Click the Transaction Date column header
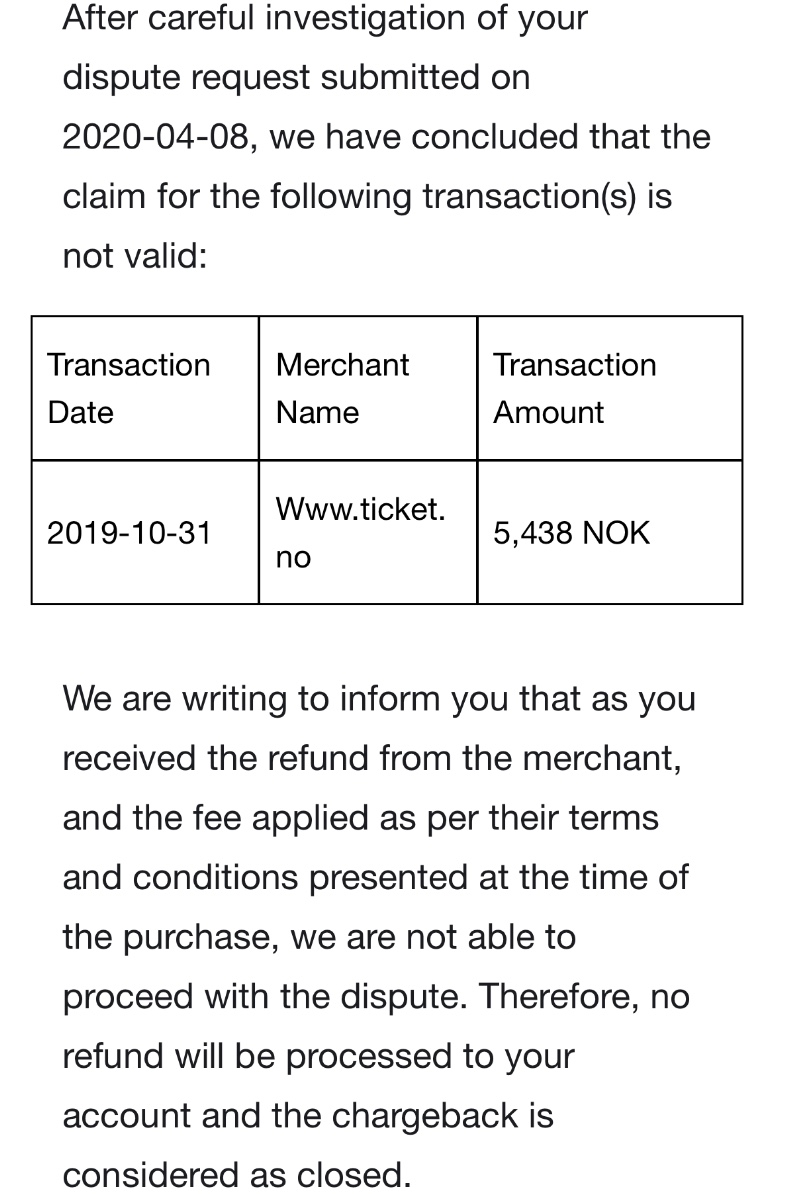Viewport: 787px width, 1195px height. (x=129, y=389)
